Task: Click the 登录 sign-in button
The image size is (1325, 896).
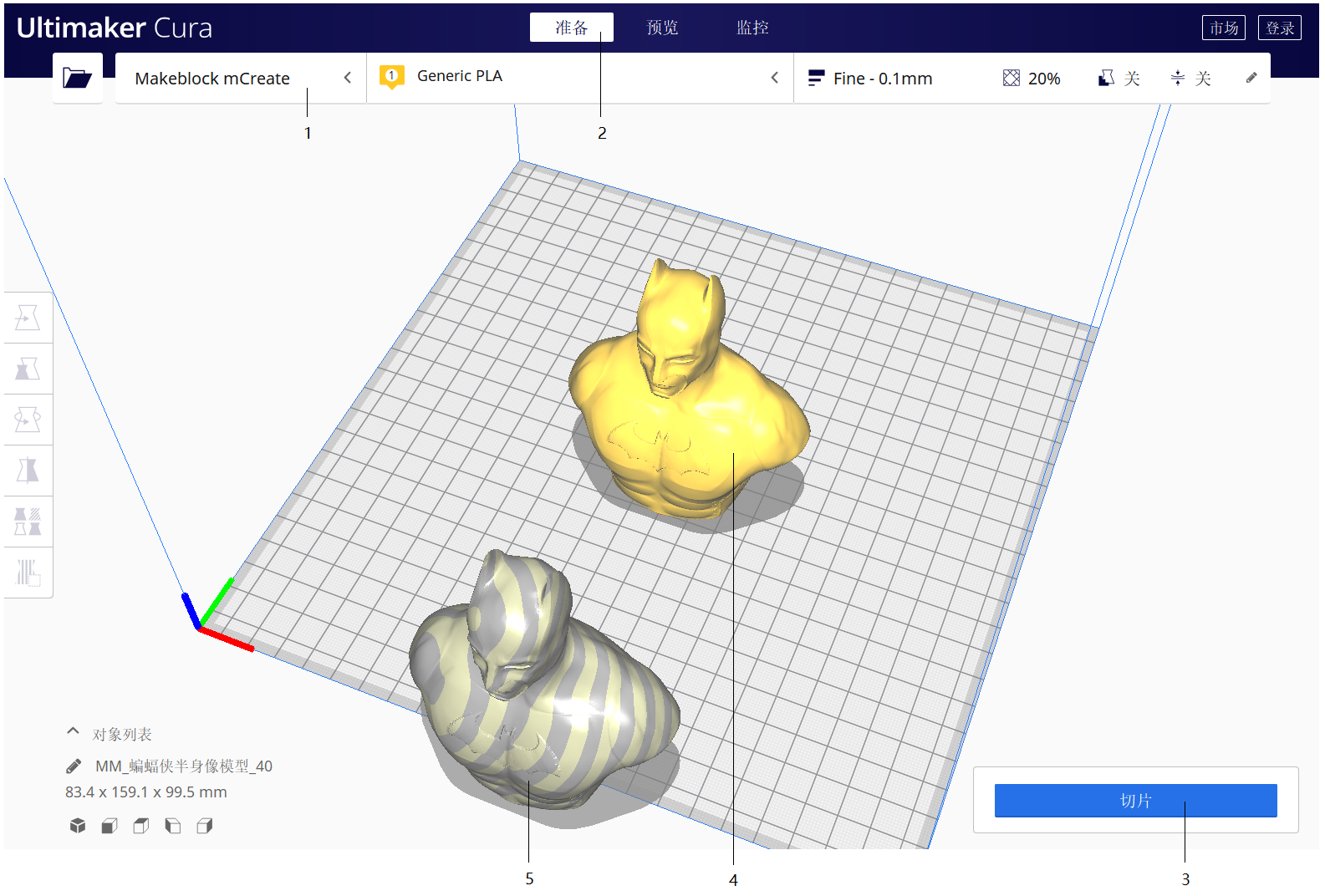Action: [x=1280, y=28]
